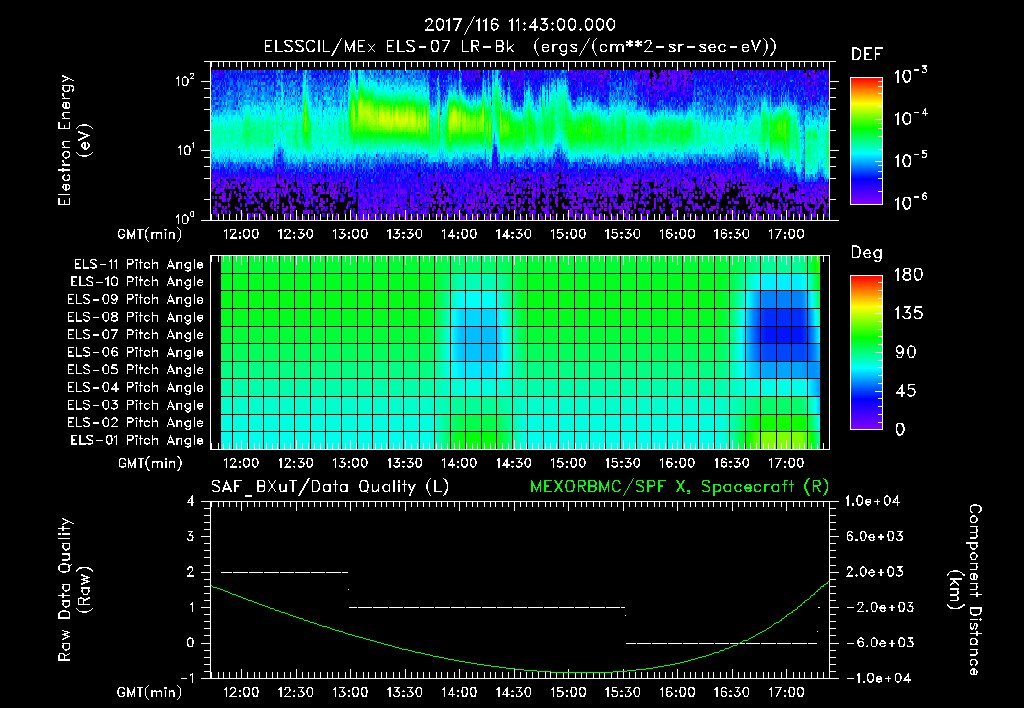Click the 14:00 time label under the pitch angle panel
Viewport: 1024px width, 708px height.
[x=459, y=463]
